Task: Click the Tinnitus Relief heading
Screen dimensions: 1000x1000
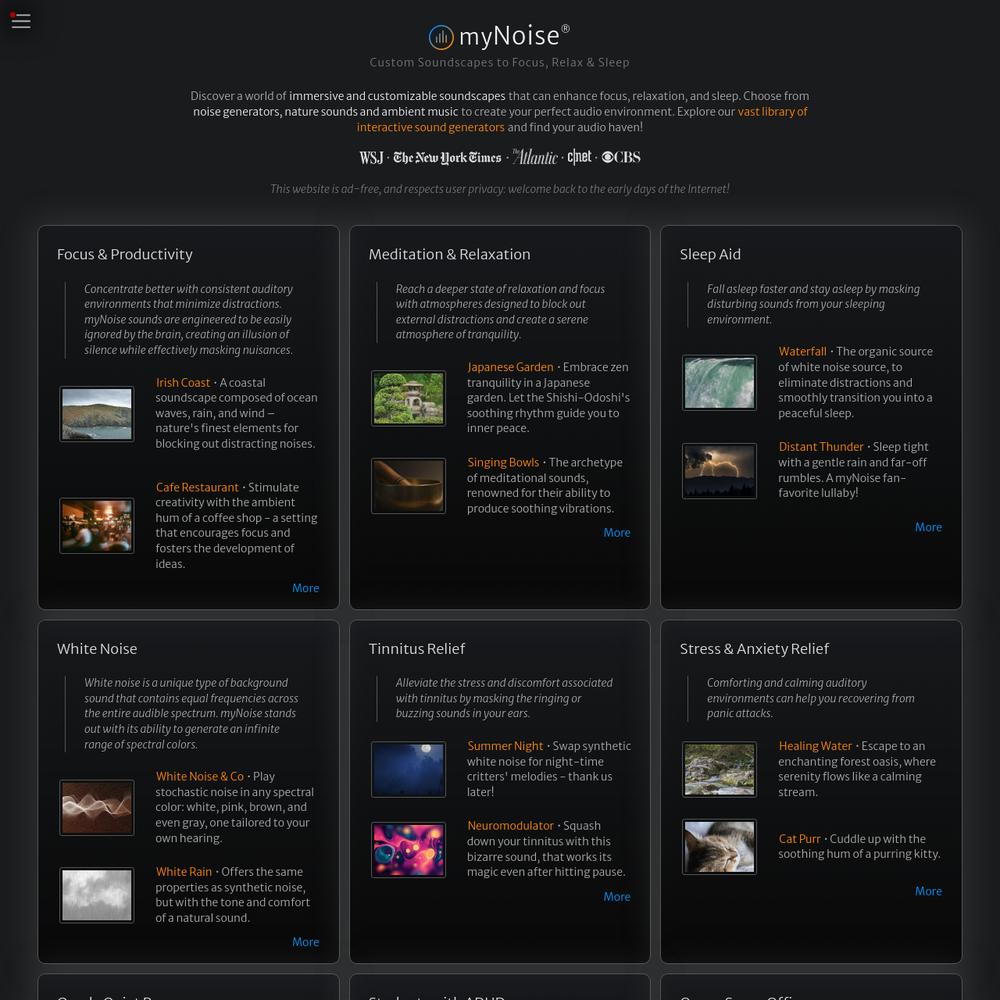Action: (416, 649)
